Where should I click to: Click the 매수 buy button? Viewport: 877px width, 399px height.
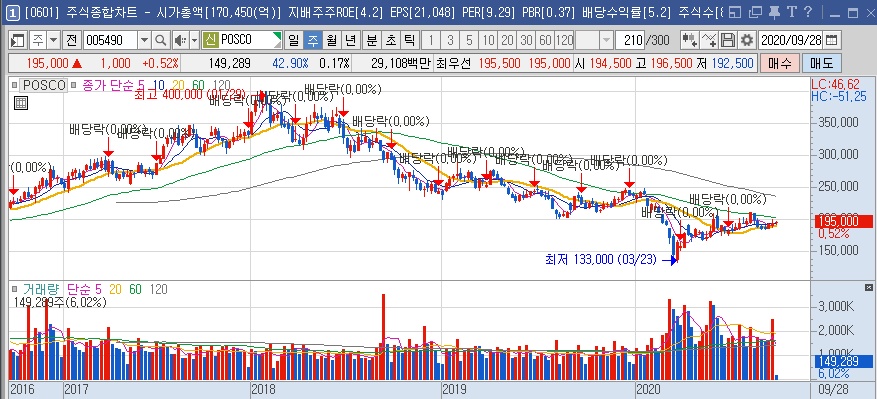click(x=779, y=63)
